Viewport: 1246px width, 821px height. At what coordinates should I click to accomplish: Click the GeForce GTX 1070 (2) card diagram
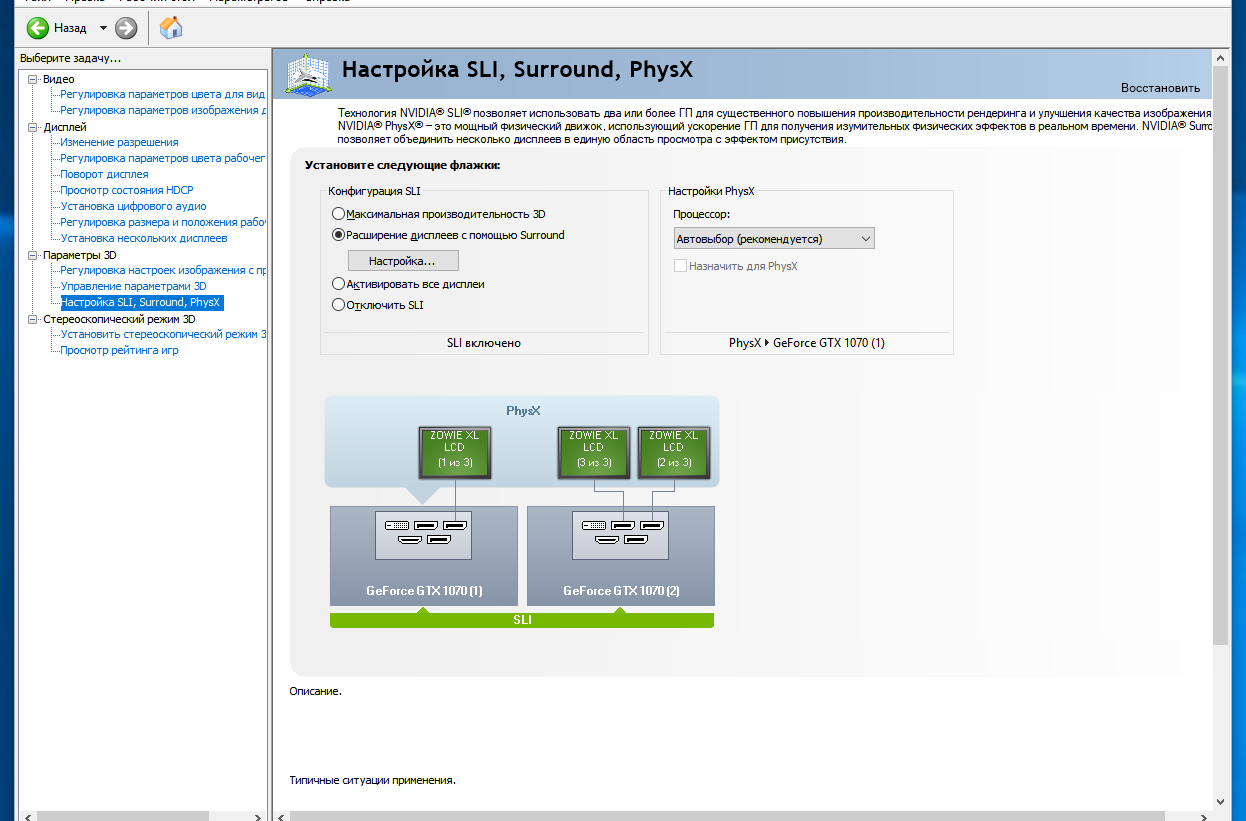pyautogui.click(x=621, y=555)
